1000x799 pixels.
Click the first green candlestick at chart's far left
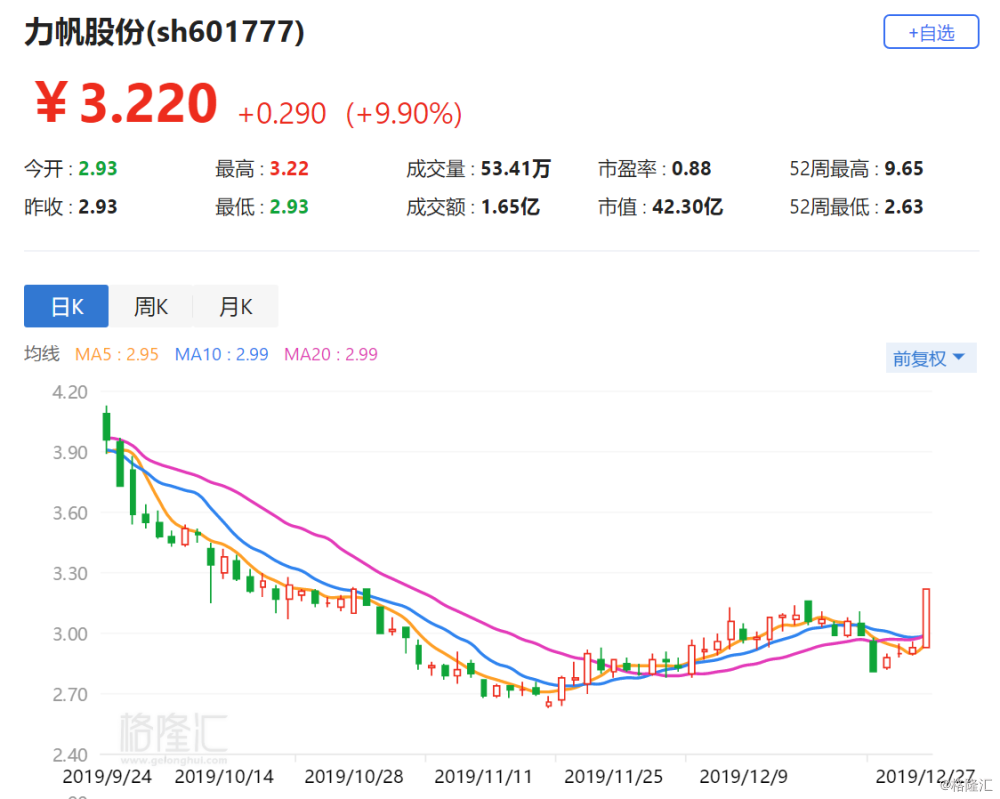click(107, 427)
